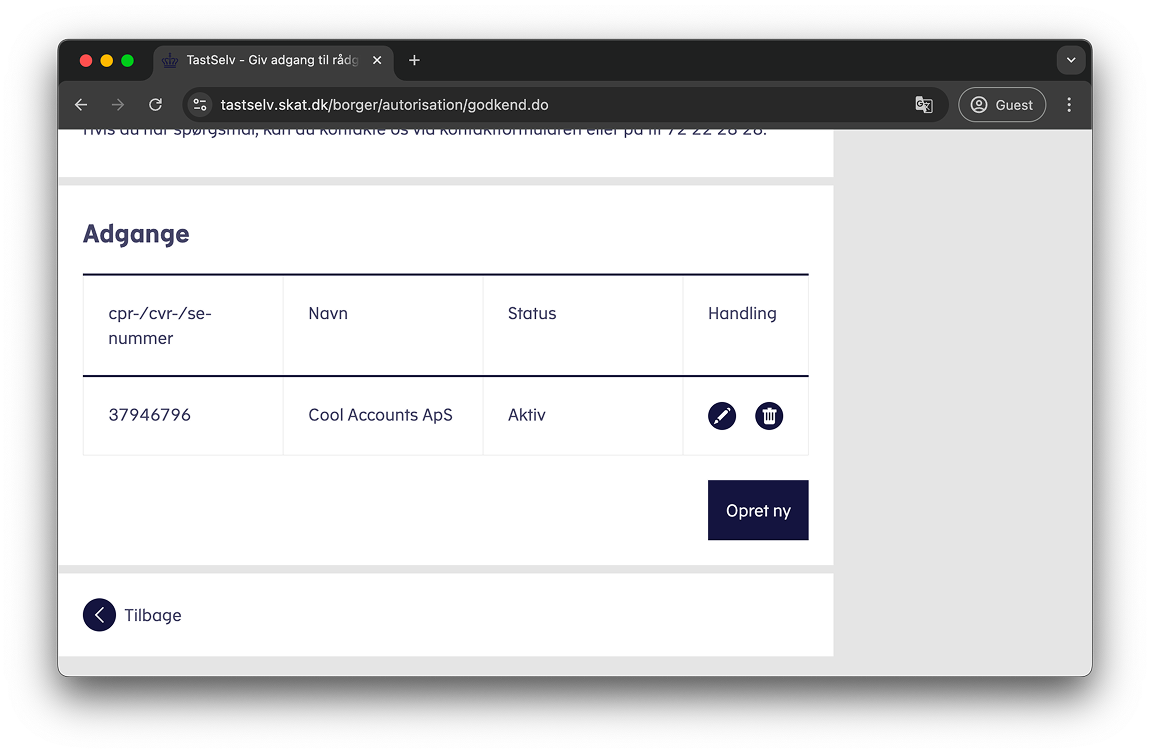
Task: View site information for tastselv.skat.dk
Action: (x=200, y=105)
